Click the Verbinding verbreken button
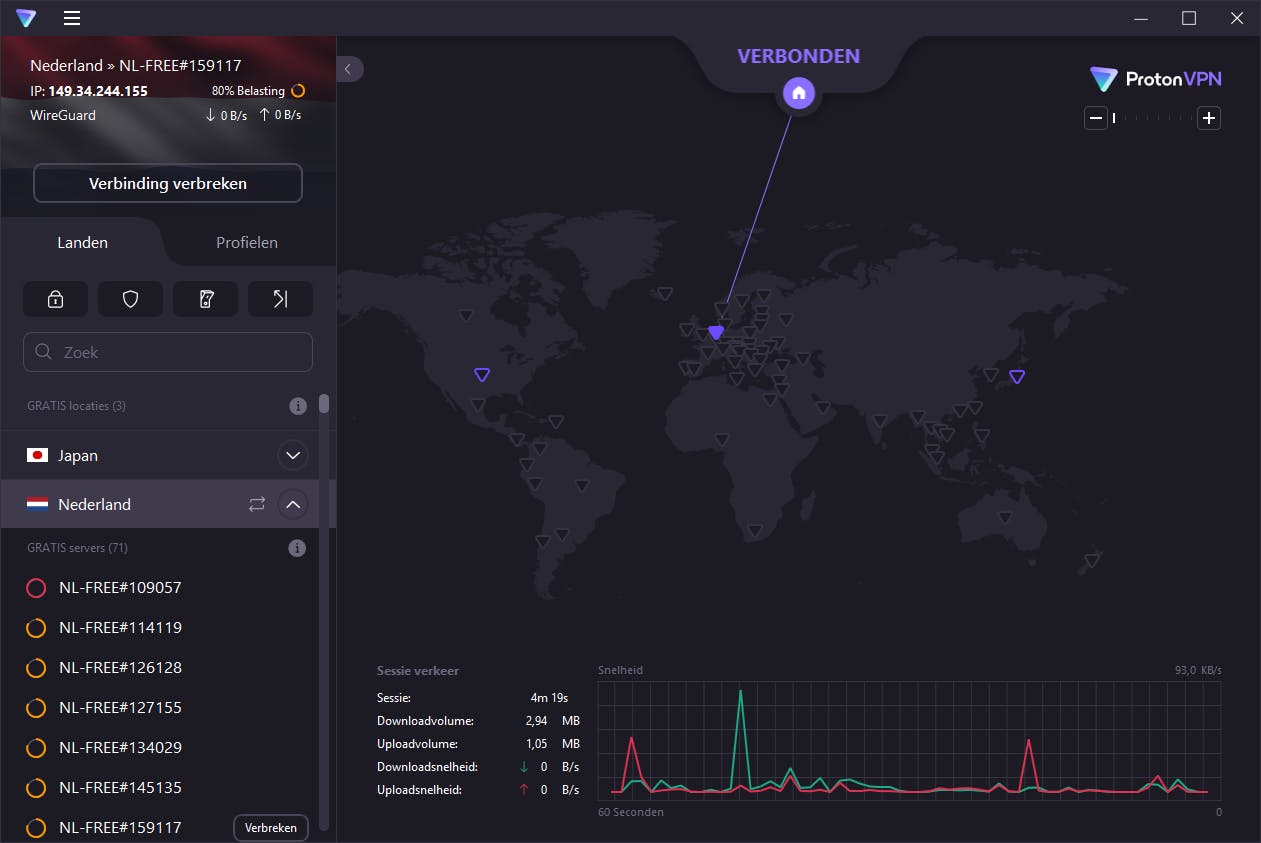The width and height of the screenshot is (1261, 843). 168,183
